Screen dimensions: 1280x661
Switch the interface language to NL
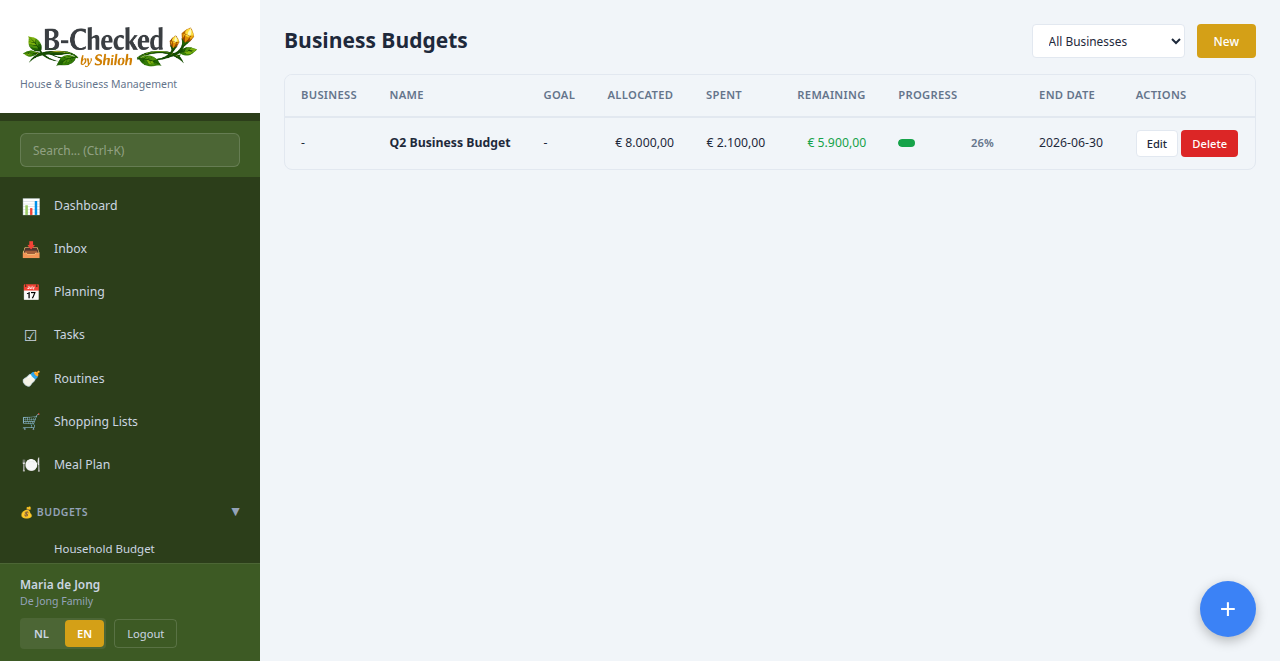click(41, 633)
